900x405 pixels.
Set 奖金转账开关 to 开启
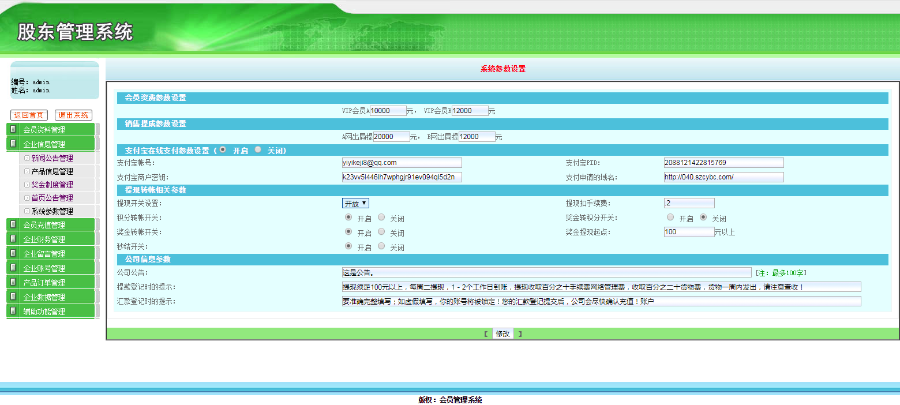click(x=348, y=232)
